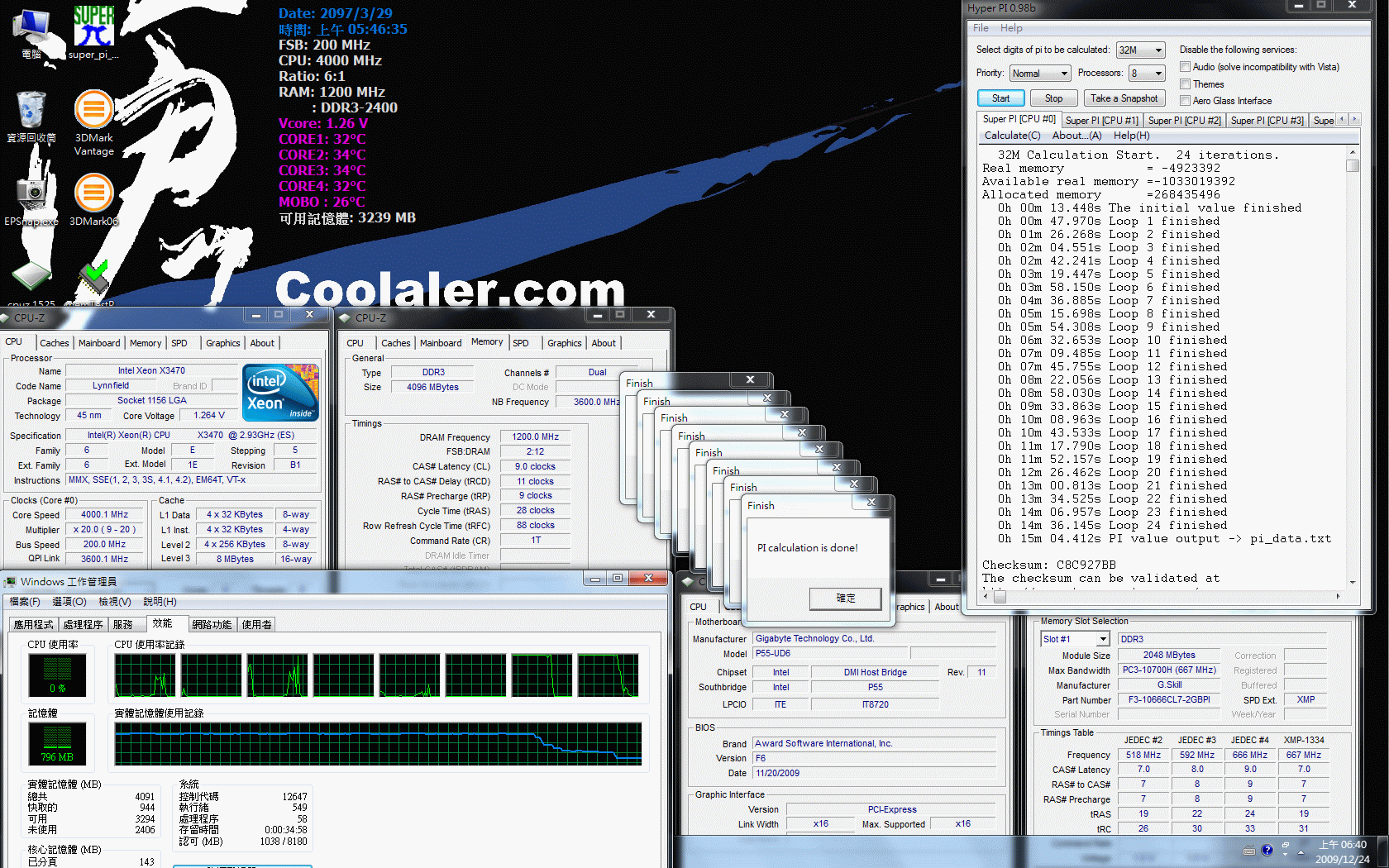This screenshot has width=1389, height=868.
Task: Open the File menu in Hyper PI
Action: 981,28
